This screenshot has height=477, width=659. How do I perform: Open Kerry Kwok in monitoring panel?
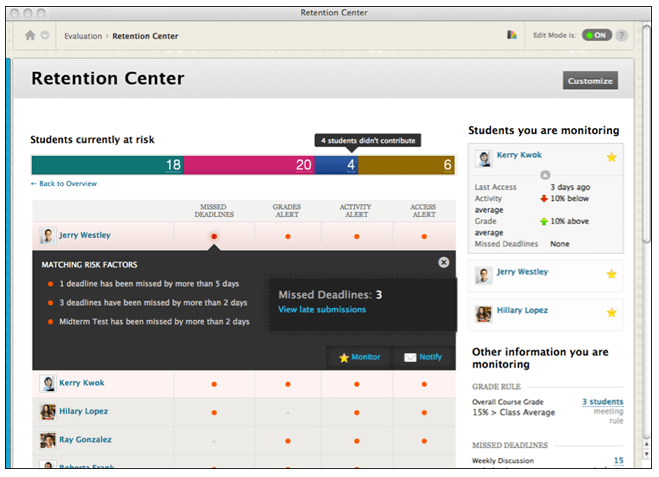tap(519, 155)
